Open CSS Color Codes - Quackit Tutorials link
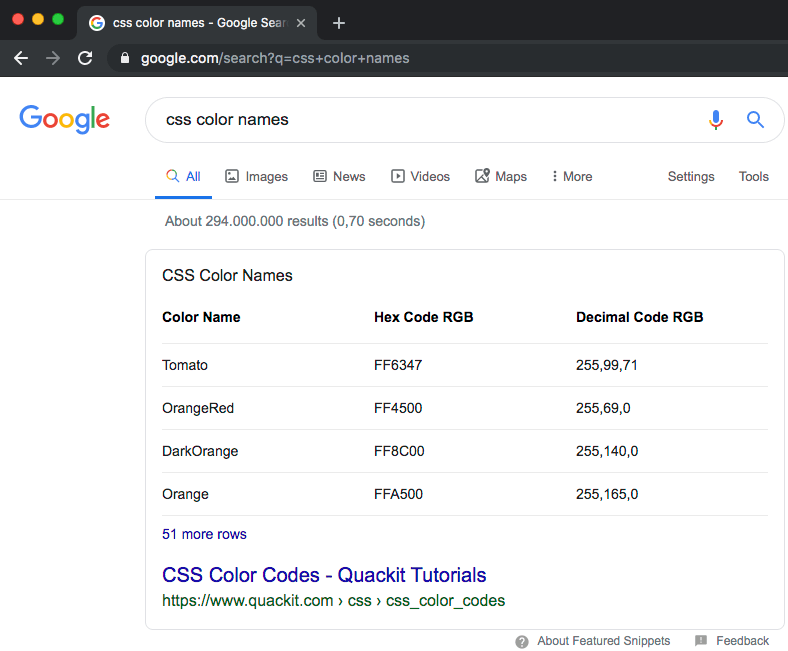Viewport: 788px width, 651px height. (324, 575)
